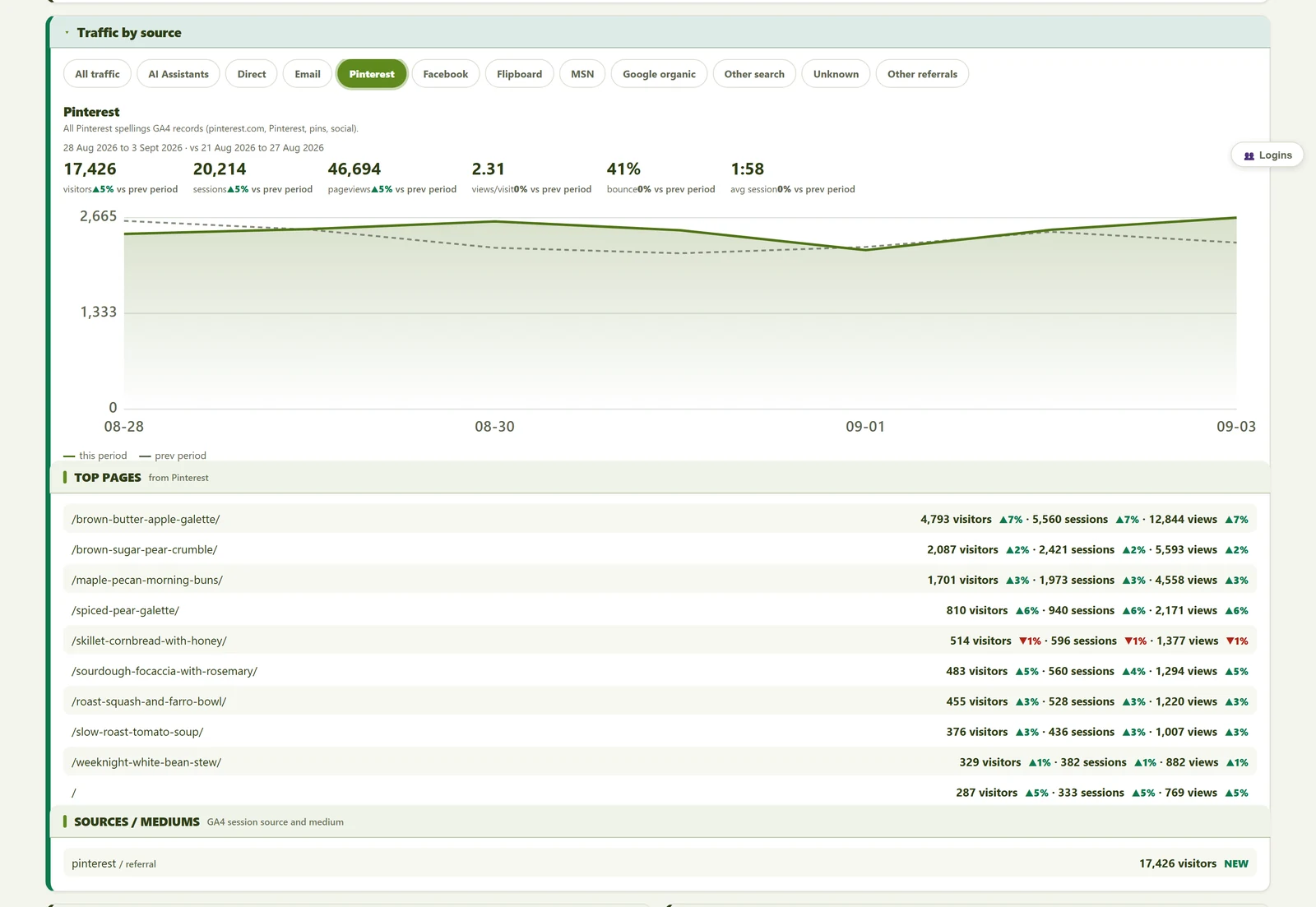
Task: Click the 41% bounce rate value
Action: [x=623, y=169]
